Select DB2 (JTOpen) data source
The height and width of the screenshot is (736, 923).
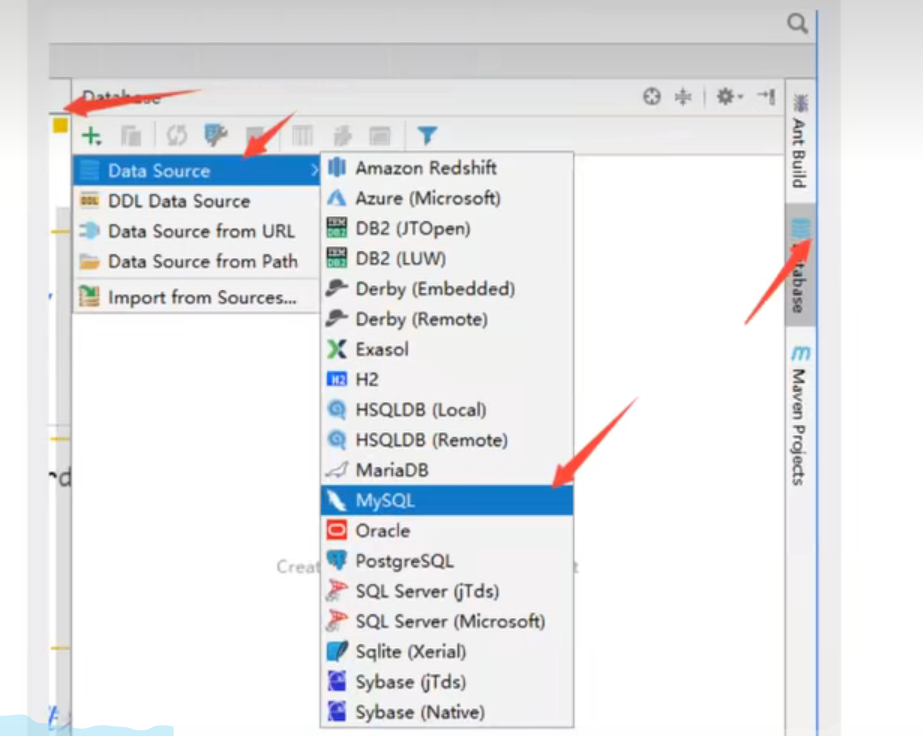447,228
